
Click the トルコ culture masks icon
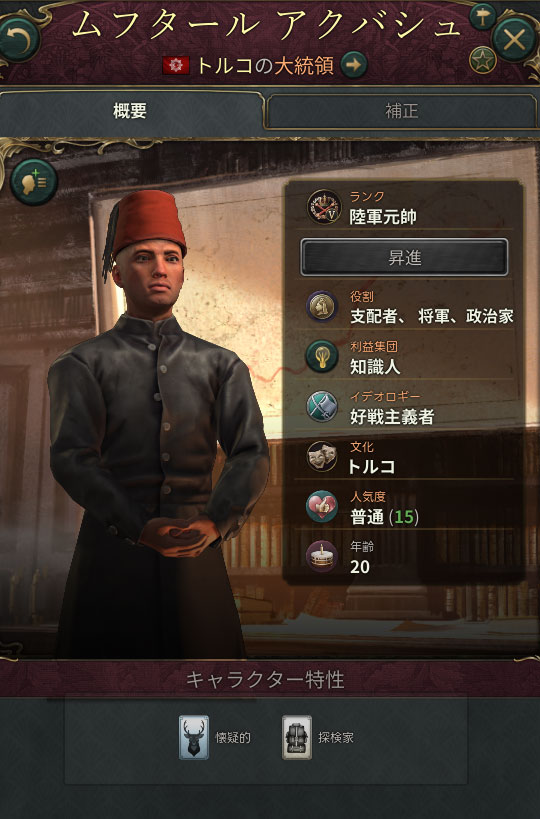322,456
